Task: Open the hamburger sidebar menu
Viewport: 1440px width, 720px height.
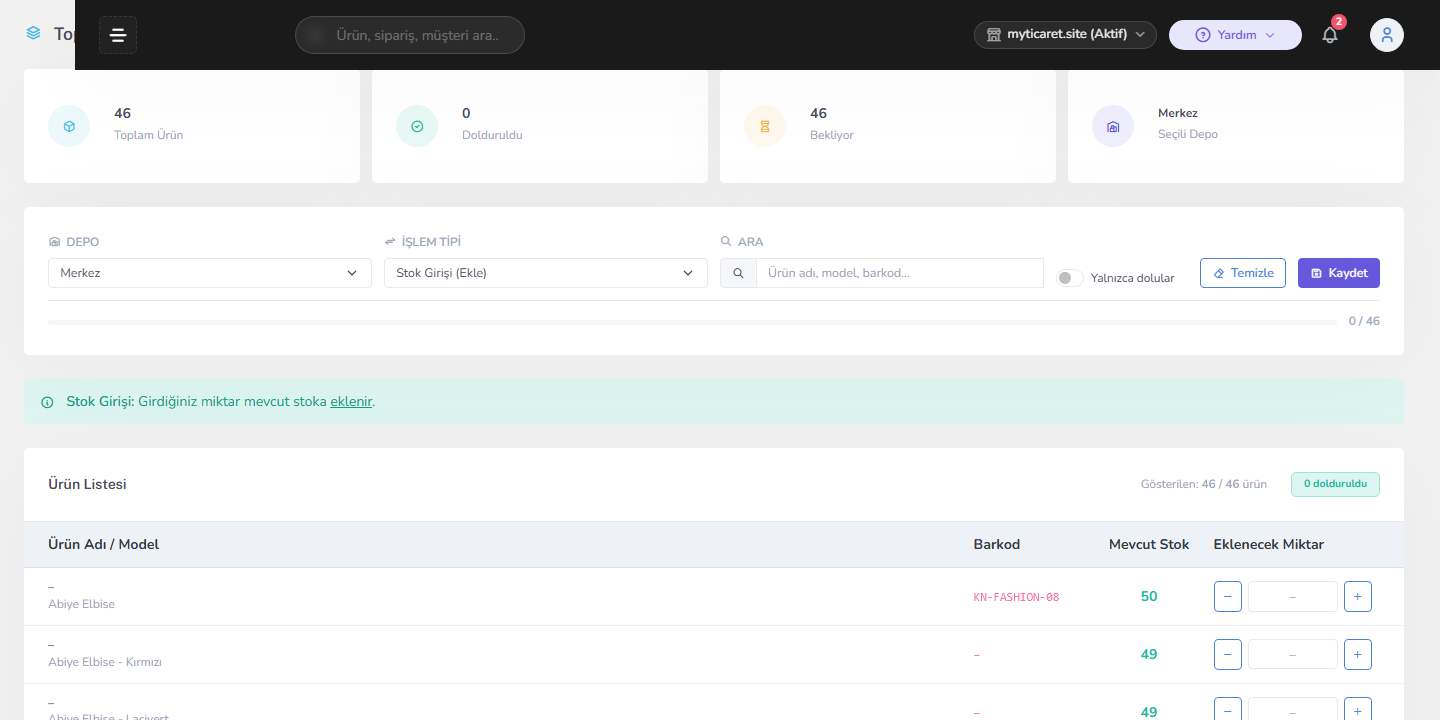Action: coord(118,35)
